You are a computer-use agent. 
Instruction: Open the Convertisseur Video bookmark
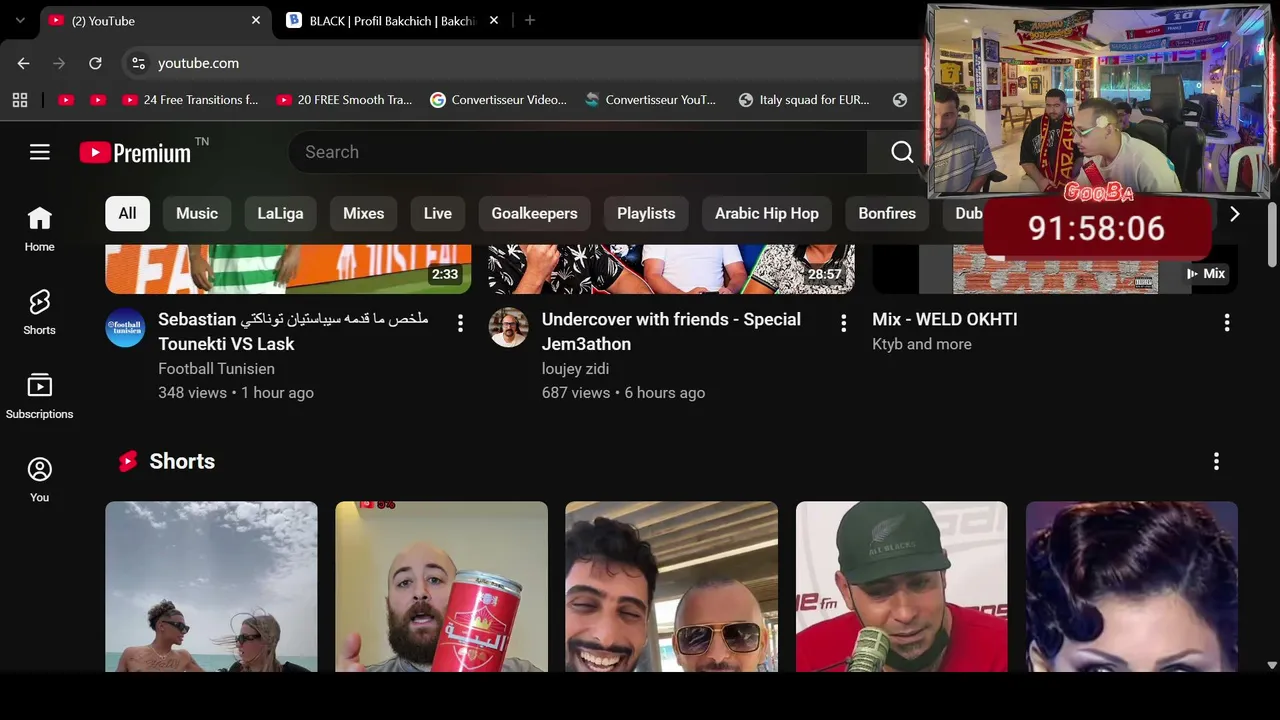498,100
